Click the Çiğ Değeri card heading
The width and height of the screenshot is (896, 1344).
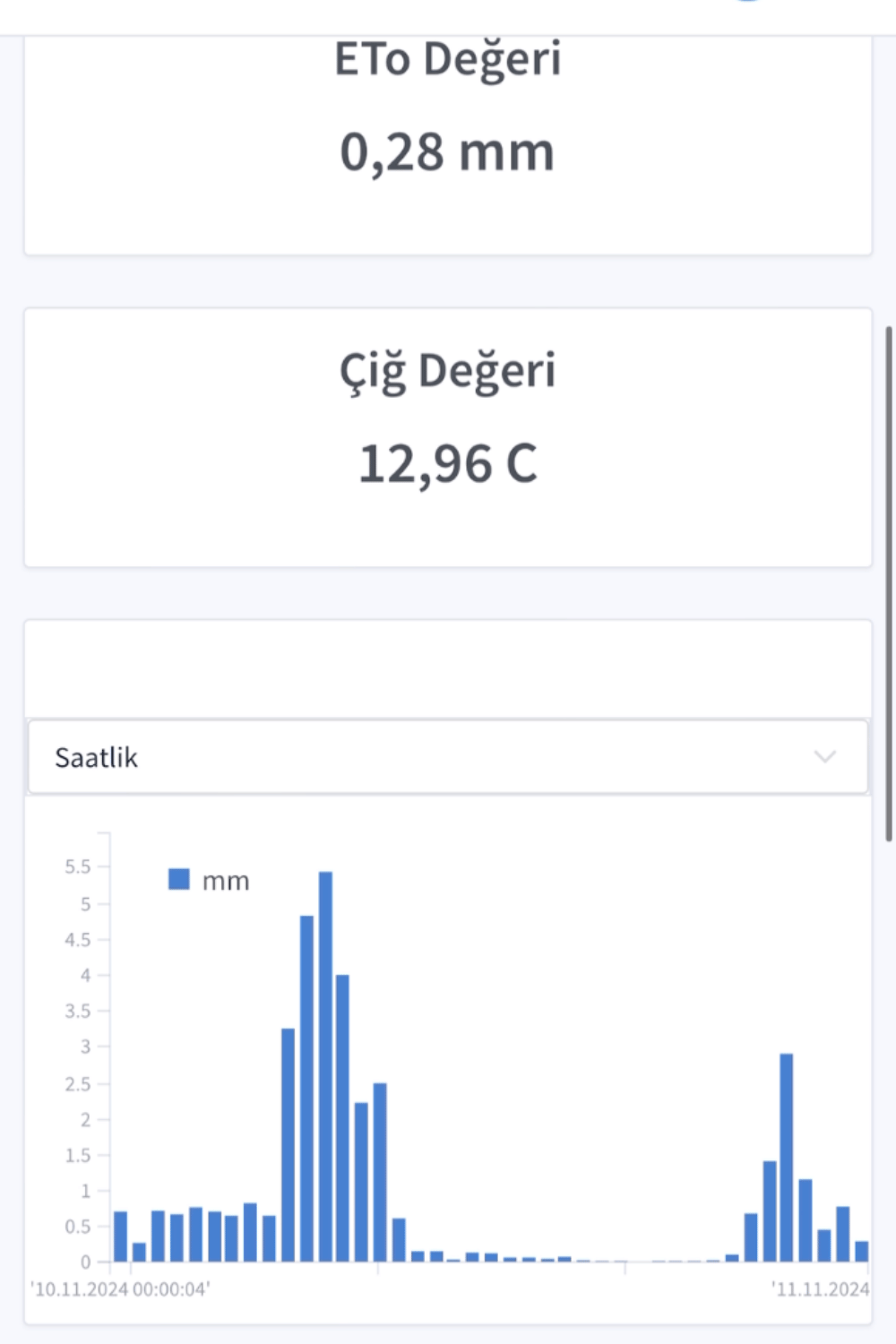(447, 371)
